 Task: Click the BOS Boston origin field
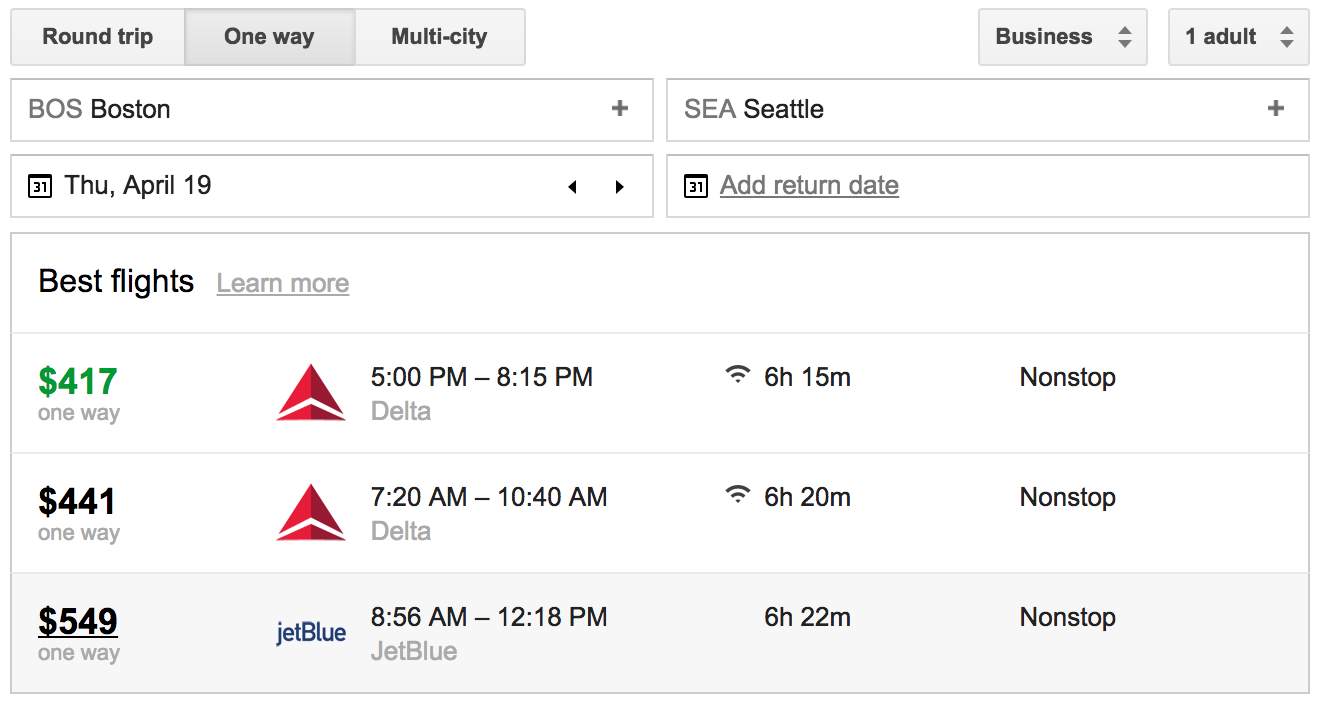click(x=300, y=109)
